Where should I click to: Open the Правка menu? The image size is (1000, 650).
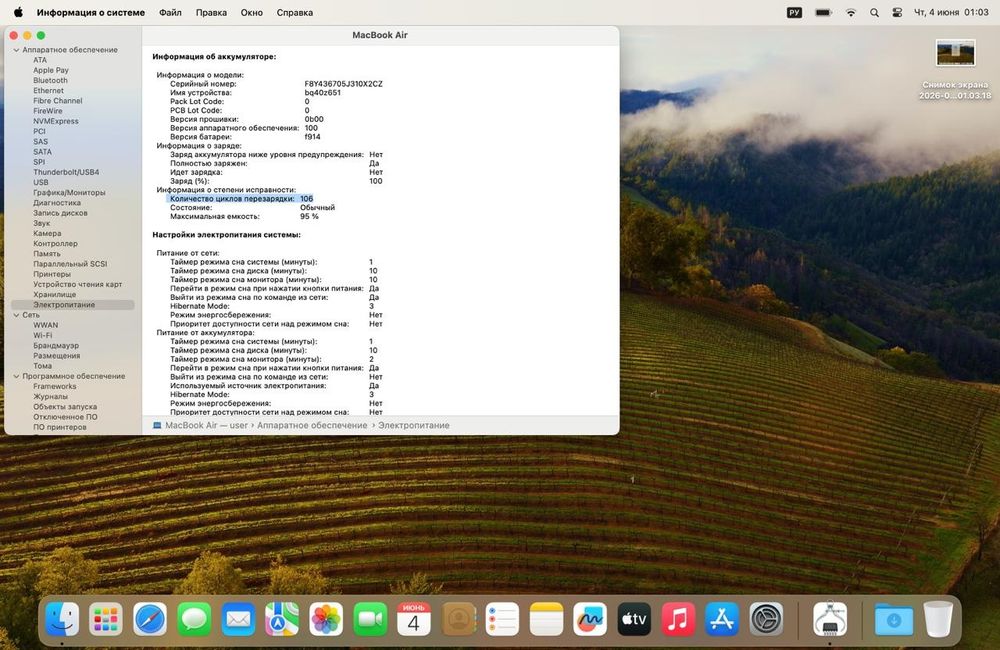211,12
